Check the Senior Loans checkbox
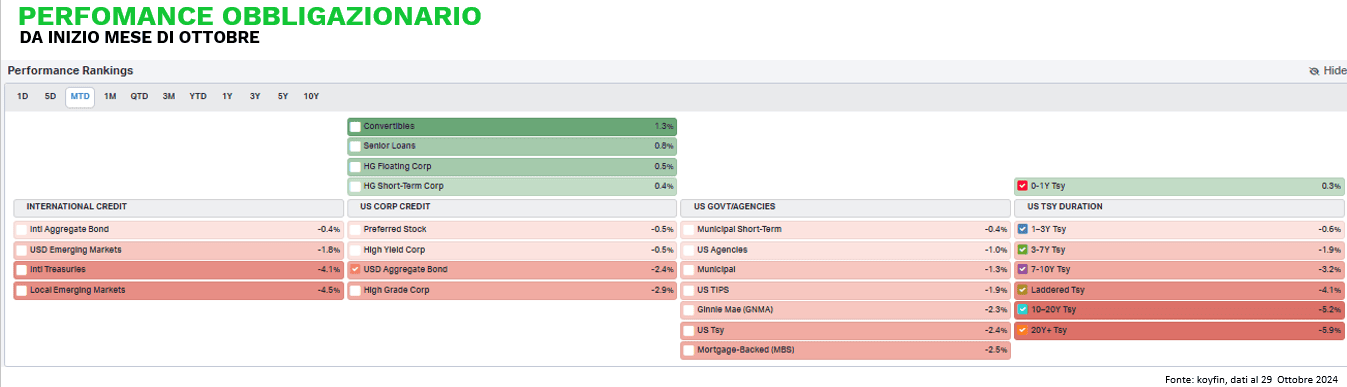Screen dimensions: 1347x387 coord(355,146)
